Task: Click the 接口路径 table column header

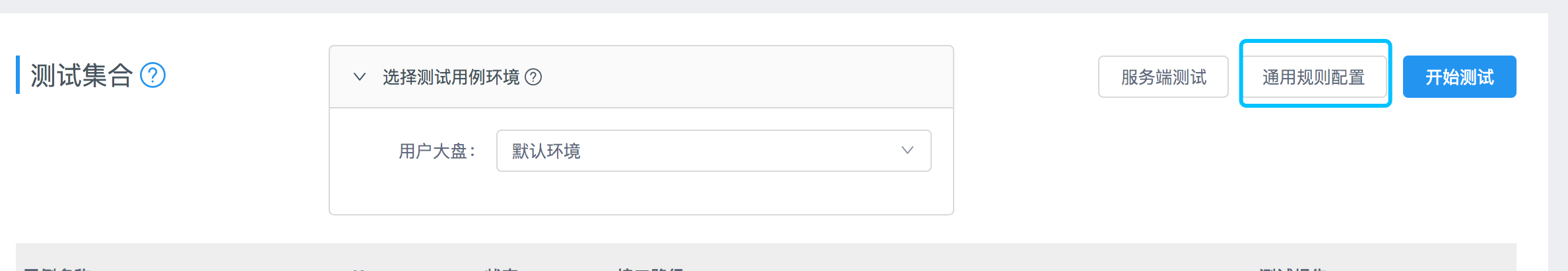Action: [x=650, y=268]
